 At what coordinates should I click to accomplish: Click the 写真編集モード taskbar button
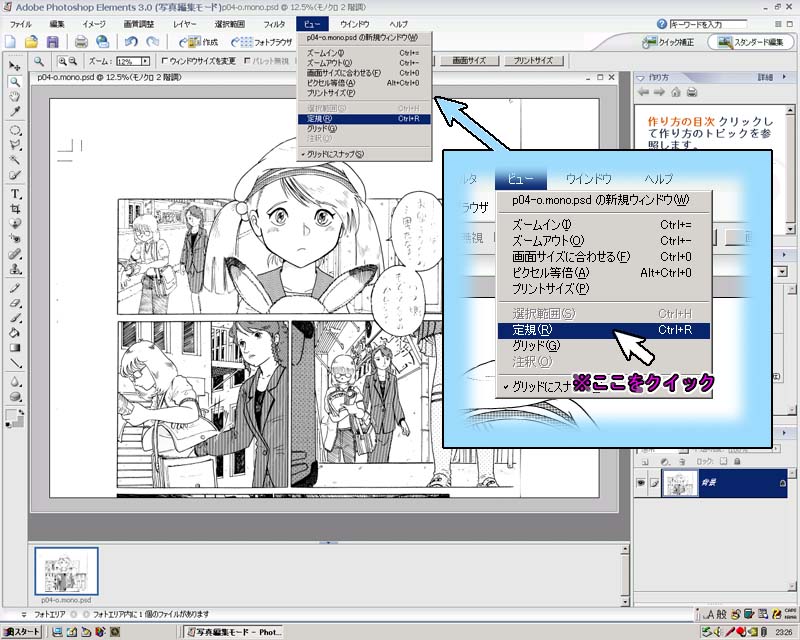point(234,632)
